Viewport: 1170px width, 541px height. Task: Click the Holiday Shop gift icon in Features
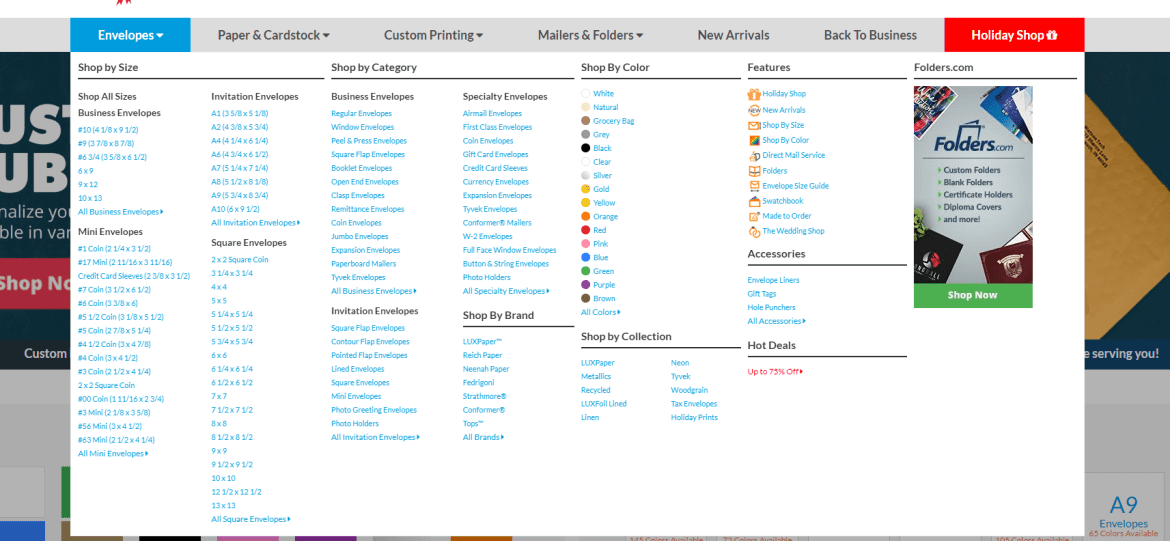pos(754,94)
